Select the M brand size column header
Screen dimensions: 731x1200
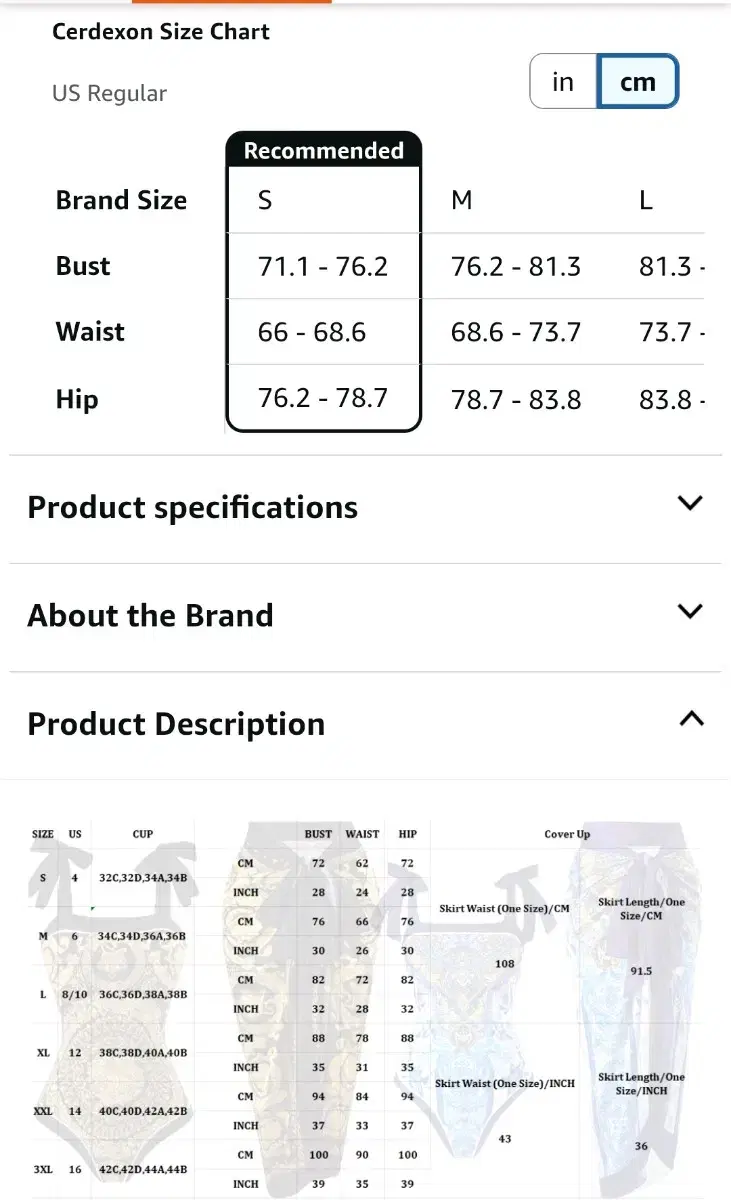461,201
